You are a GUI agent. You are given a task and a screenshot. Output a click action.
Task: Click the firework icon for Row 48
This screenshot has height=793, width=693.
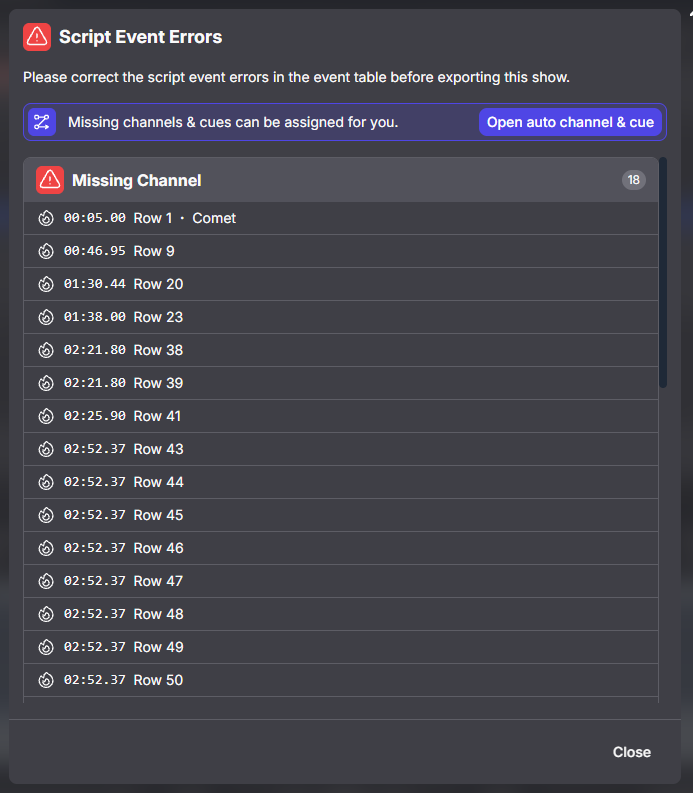(x=46, y=614)
